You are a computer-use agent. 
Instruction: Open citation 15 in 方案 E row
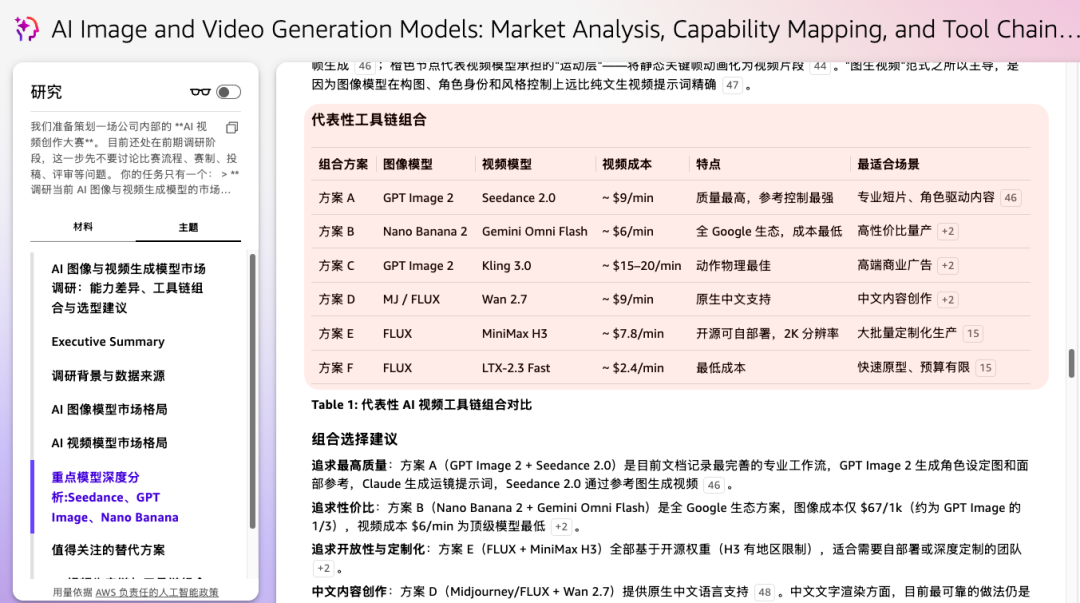click(973, 334)
